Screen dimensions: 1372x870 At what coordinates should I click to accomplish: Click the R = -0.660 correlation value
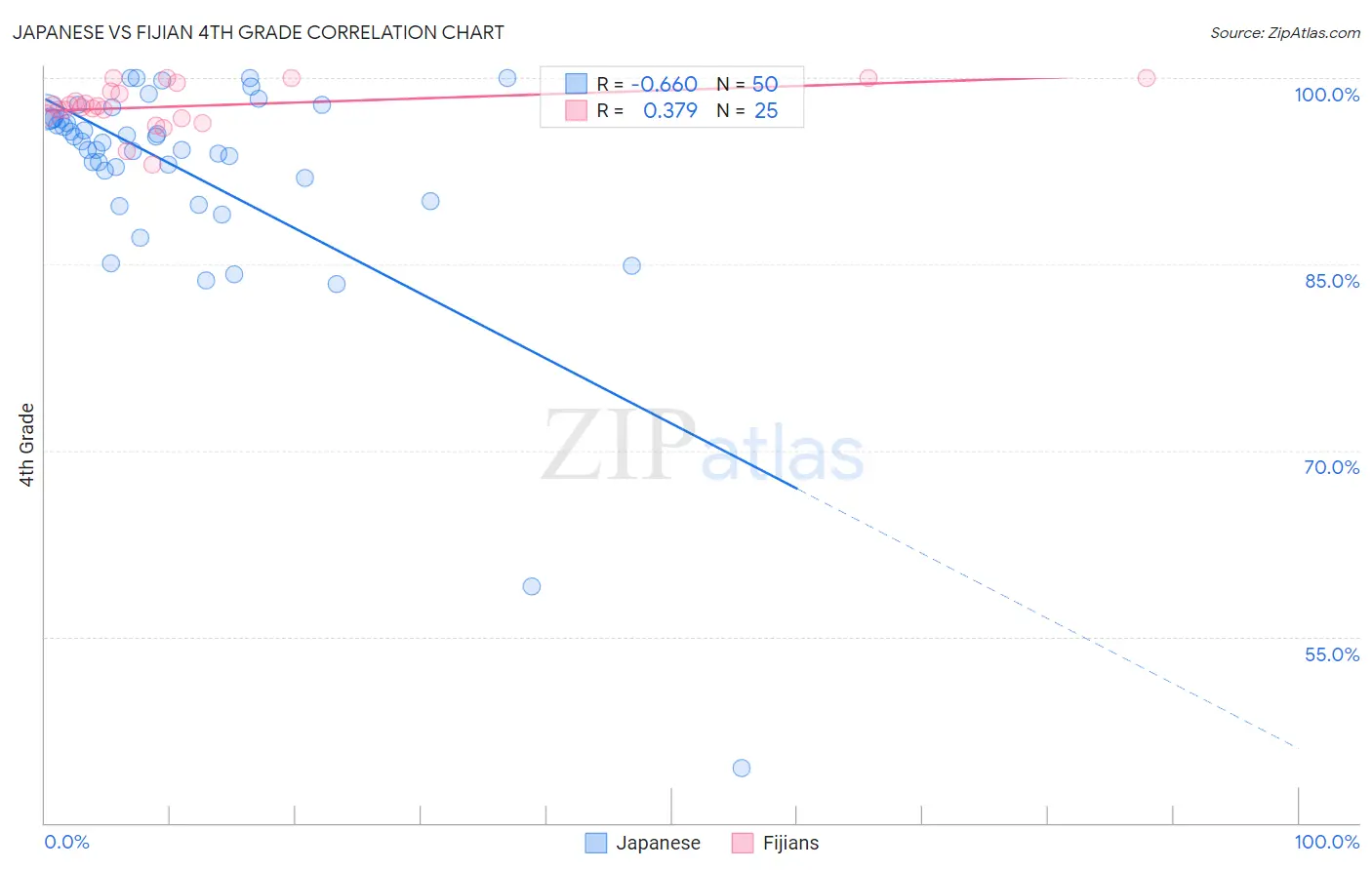[647, 84]
